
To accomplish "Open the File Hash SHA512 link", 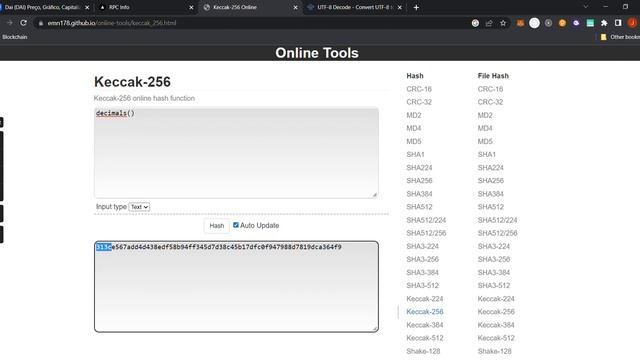I will tap(491, 207).
